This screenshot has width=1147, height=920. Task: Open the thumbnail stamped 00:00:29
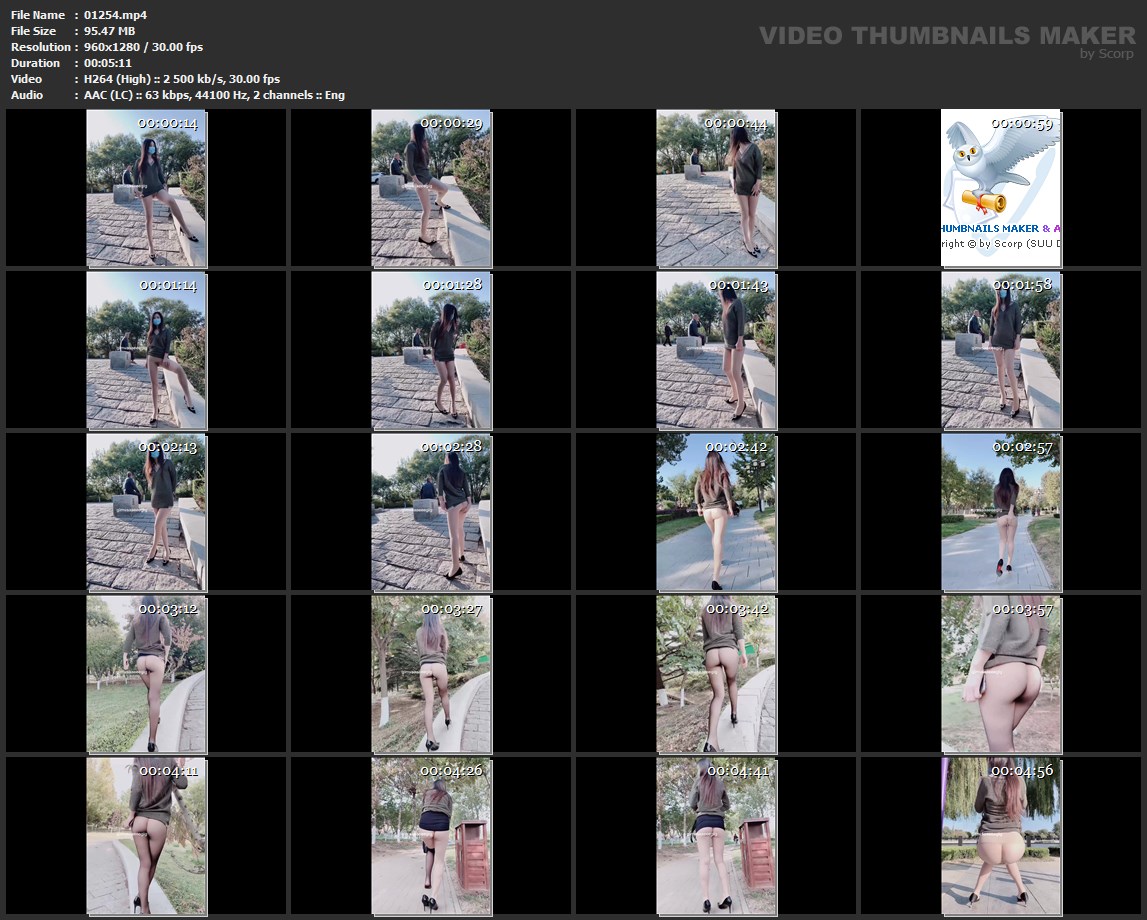pyautogui.click(x=431, y=188)
